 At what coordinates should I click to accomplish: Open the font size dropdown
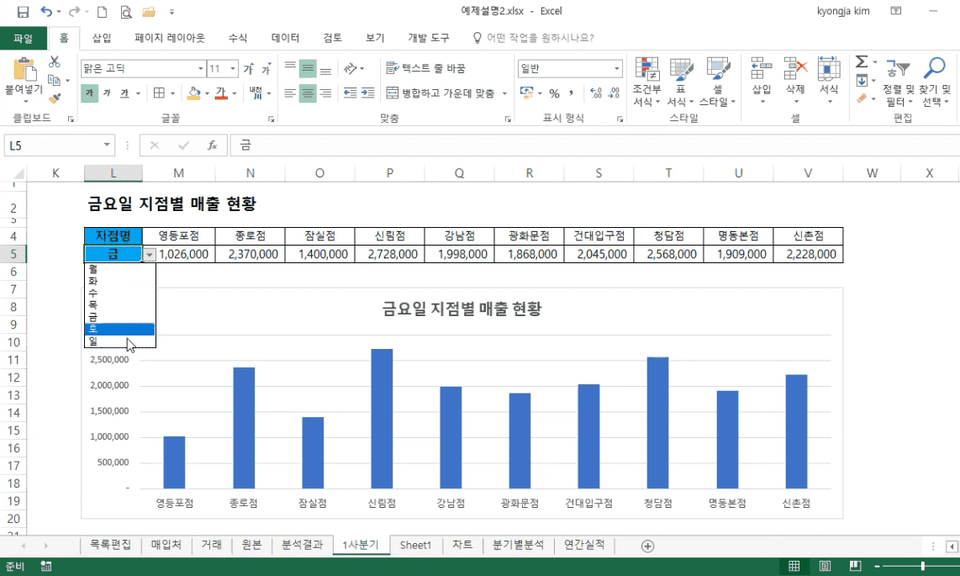[x=233, y=69]
